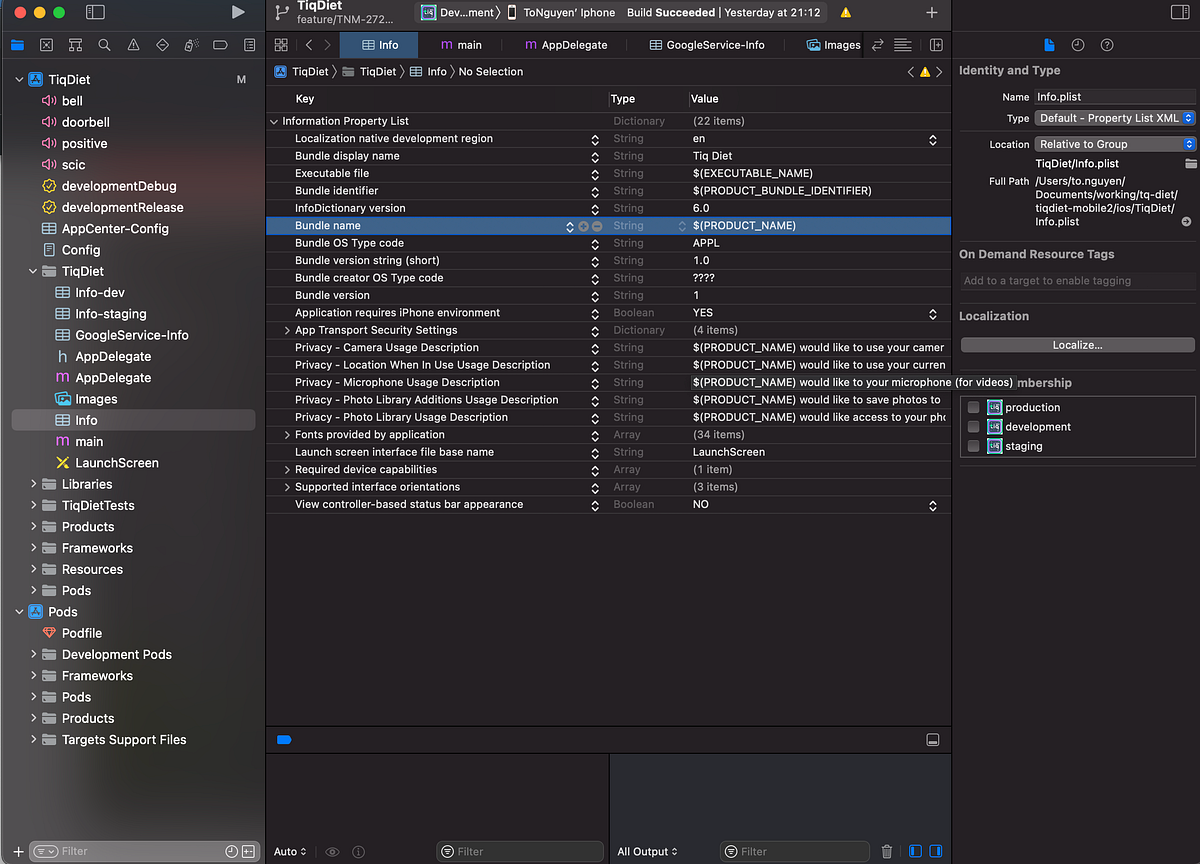Show the Report navigator list icon
This screenshot has height=864, width=1200.
(249, 45)
